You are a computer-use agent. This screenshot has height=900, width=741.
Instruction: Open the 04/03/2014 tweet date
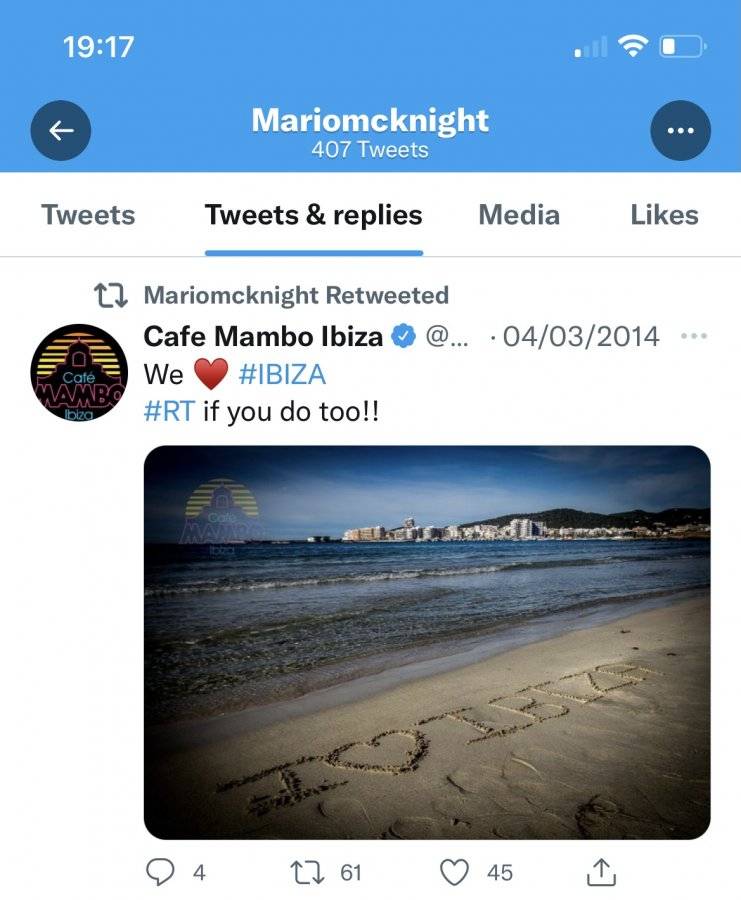[581, 336]
